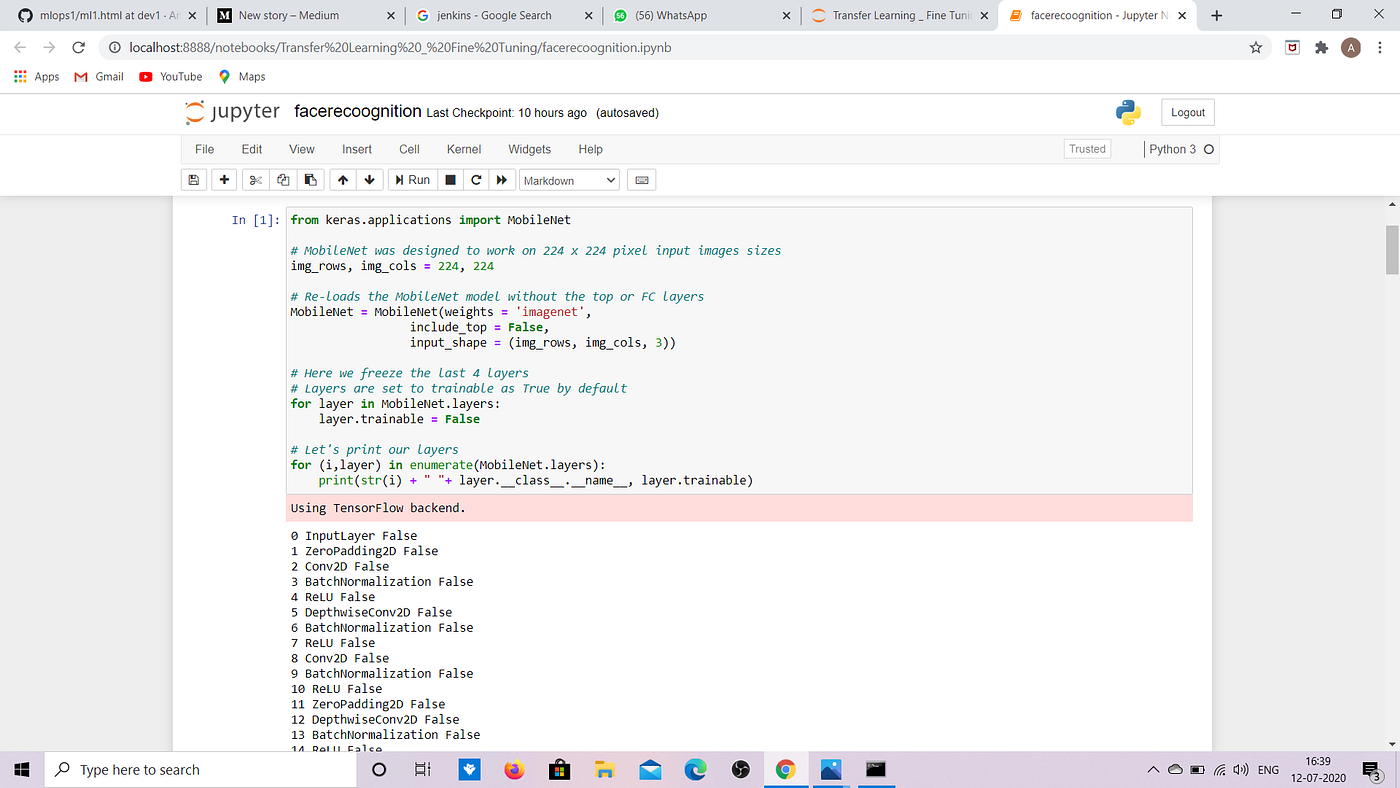Open the Chrome extensions puzzle icon
This screenshot has height=788, width=1400.
(x=1322, y=47)
